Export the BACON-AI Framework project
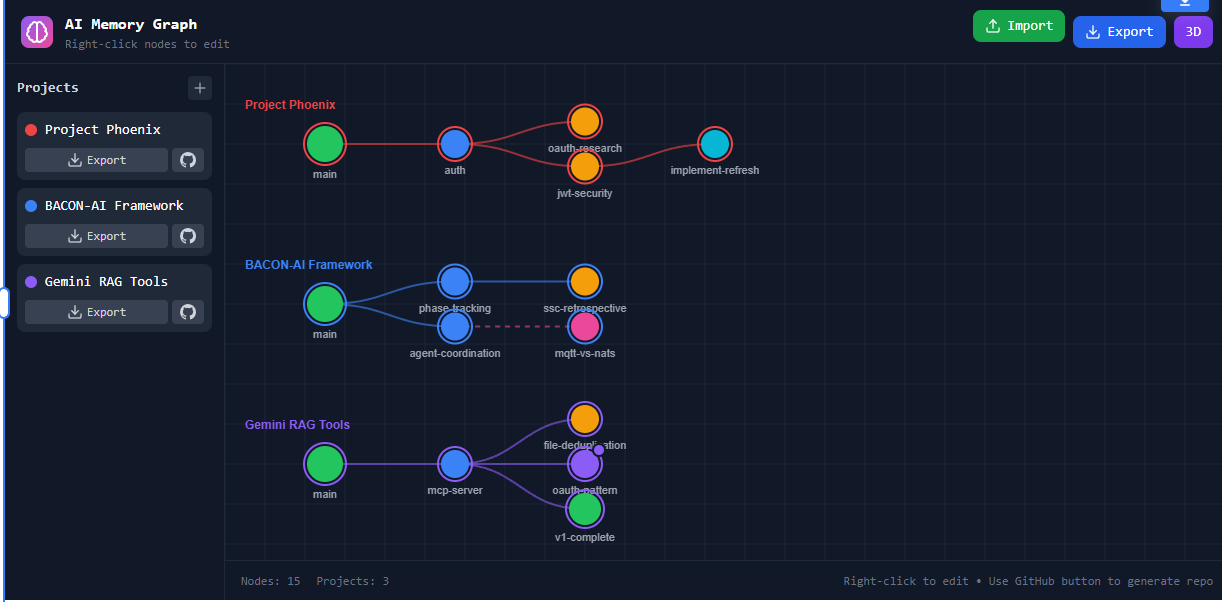Viewport: 1222px width, 602px height. tap(96, 236)
